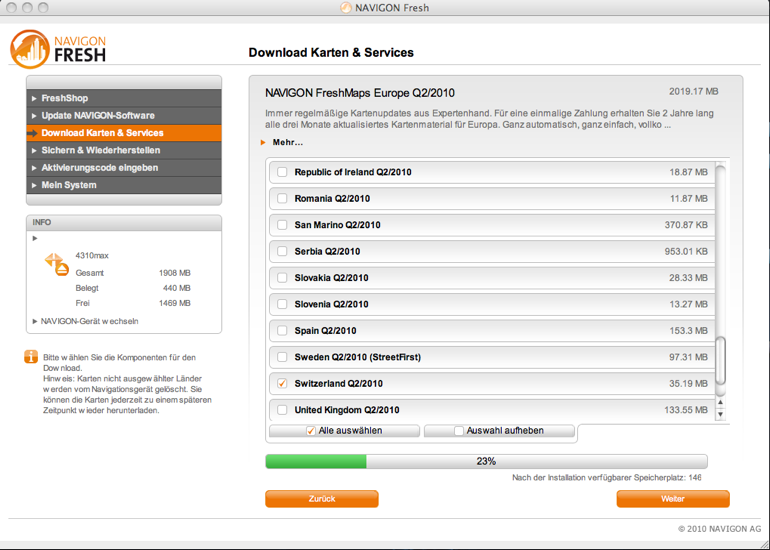Click the NAVIGON Fresh logo
Image resolution: width=770 pixels, height=550 pixels.
[x=58, y=49]
